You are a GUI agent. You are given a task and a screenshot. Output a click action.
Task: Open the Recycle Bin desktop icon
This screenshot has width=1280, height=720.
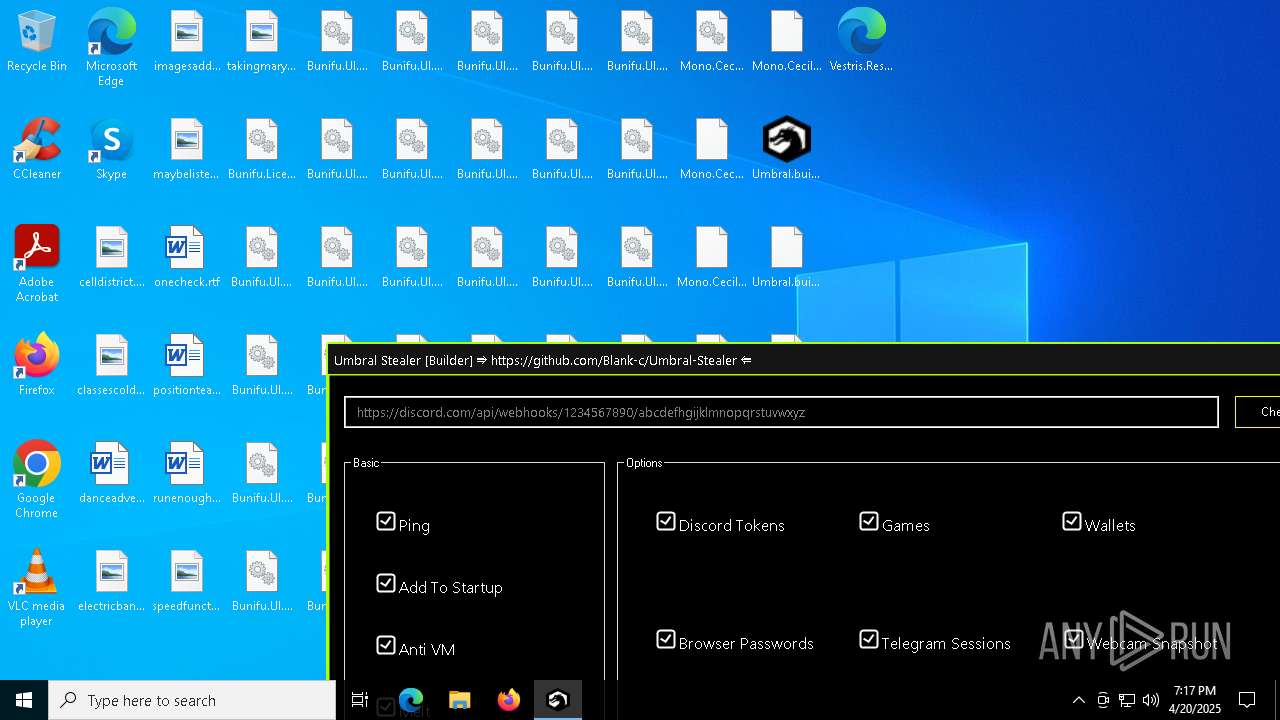[x=37, y=42]
